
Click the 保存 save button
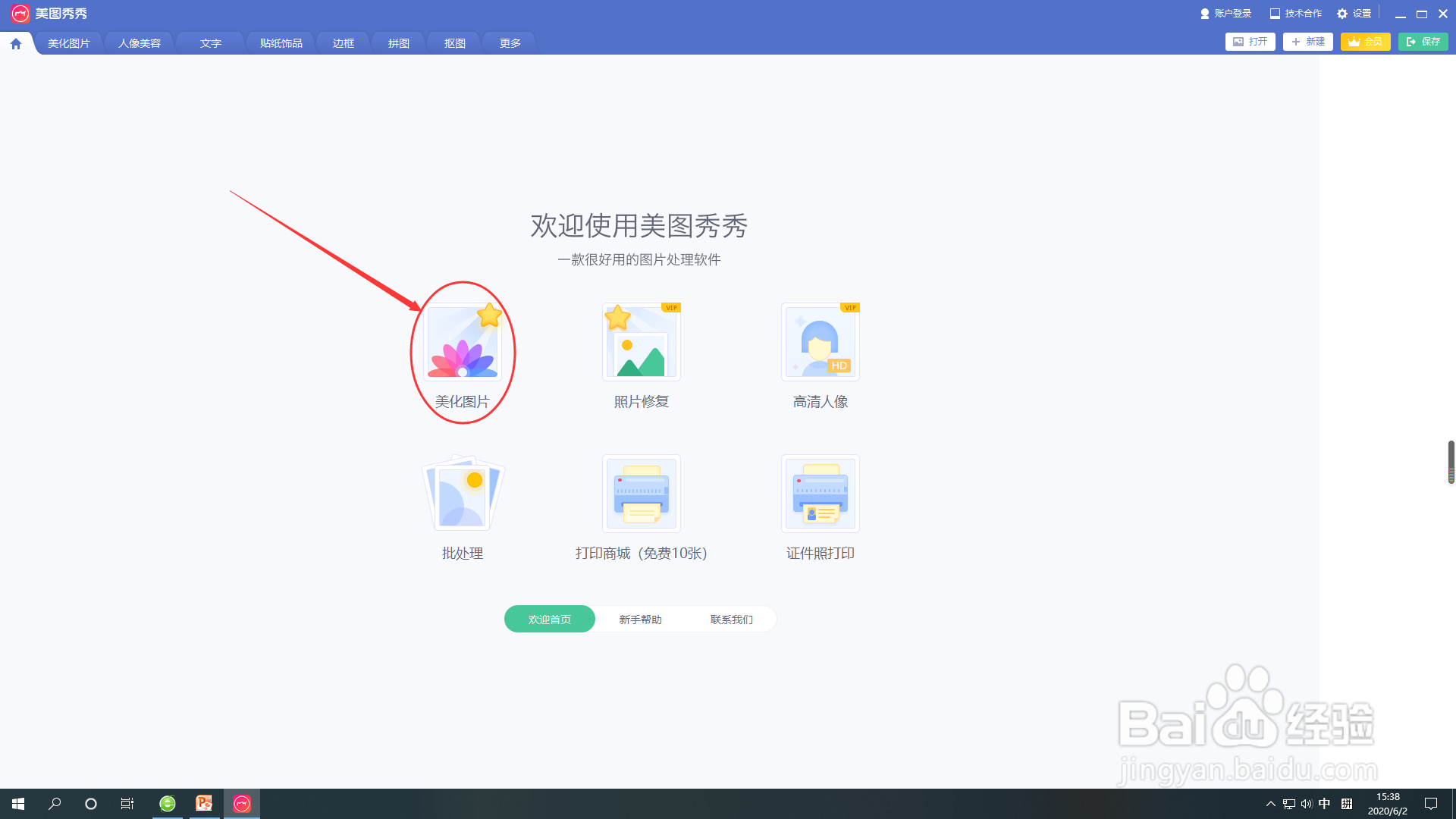tap(1423, 42)
